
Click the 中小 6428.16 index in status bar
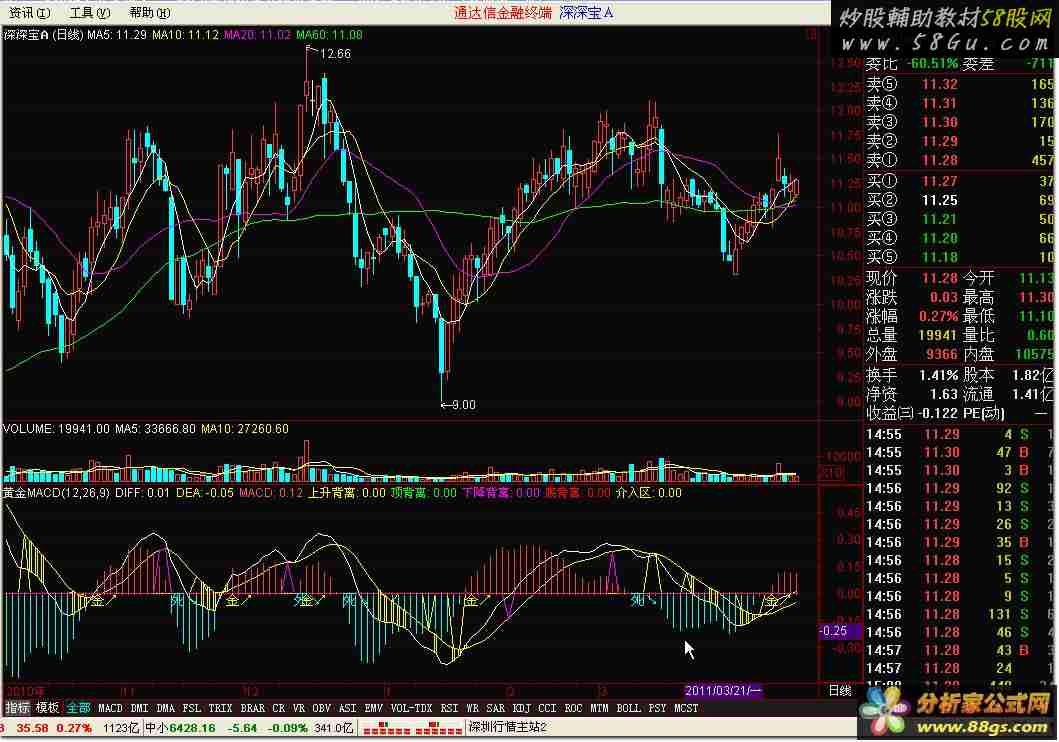click(181, 728)
